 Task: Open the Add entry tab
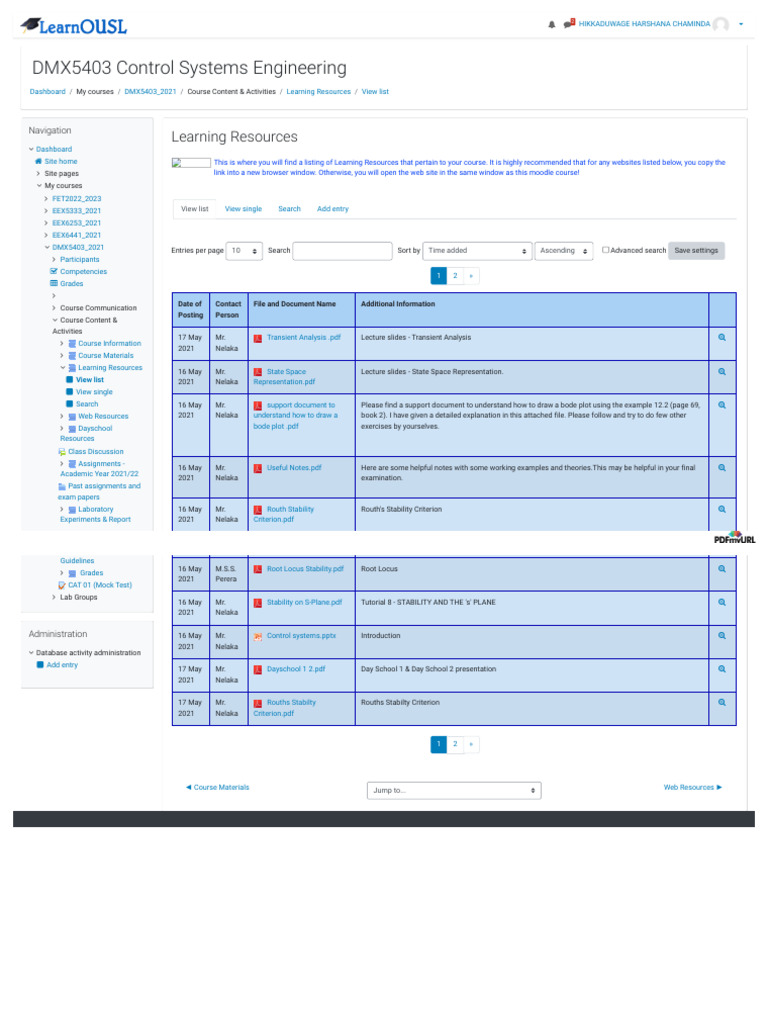tap(332, 209)
